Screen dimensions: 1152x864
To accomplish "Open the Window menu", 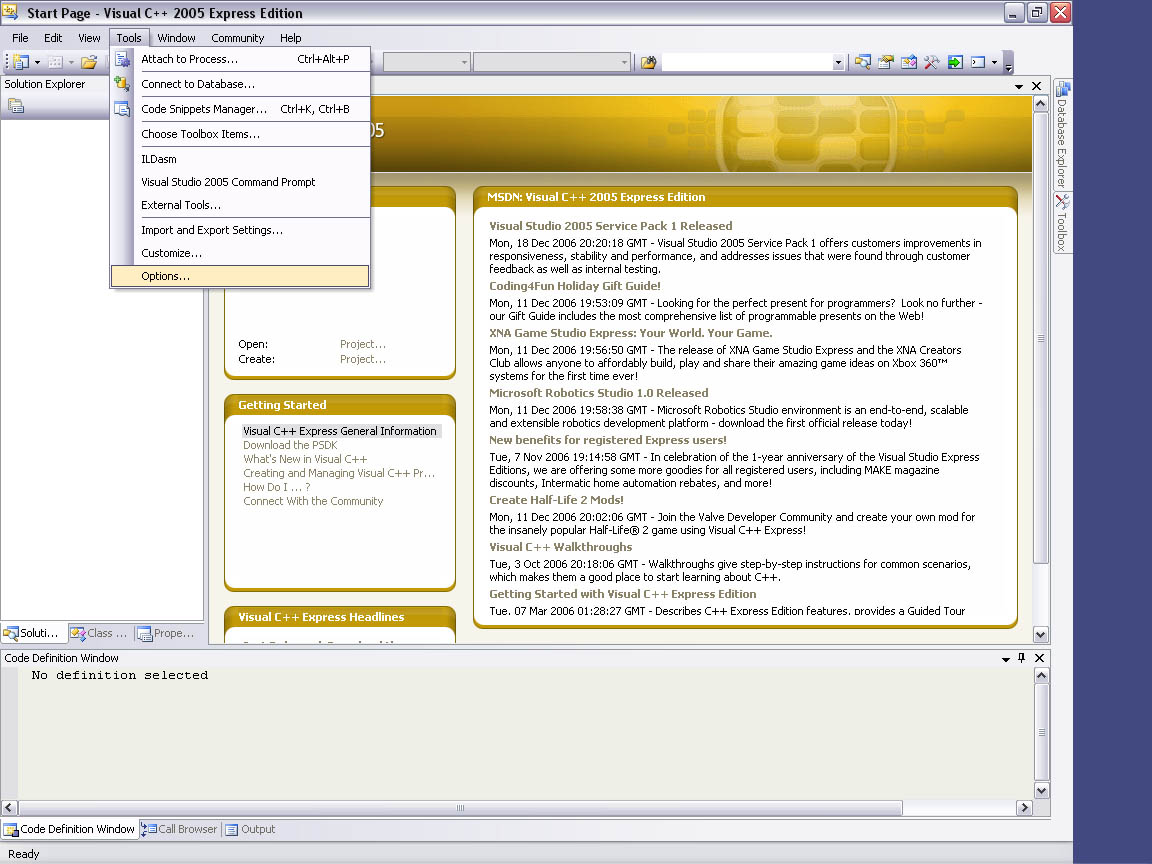I will pyautogui.click(x=176, y=38).
